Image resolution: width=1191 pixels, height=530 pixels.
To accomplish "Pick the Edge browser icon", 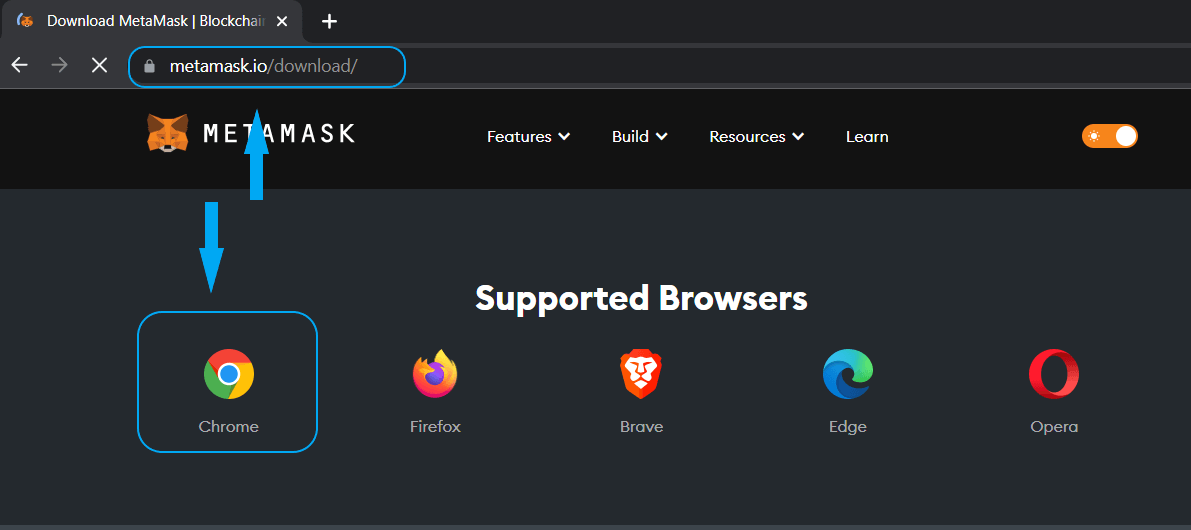I will point(848,374).
